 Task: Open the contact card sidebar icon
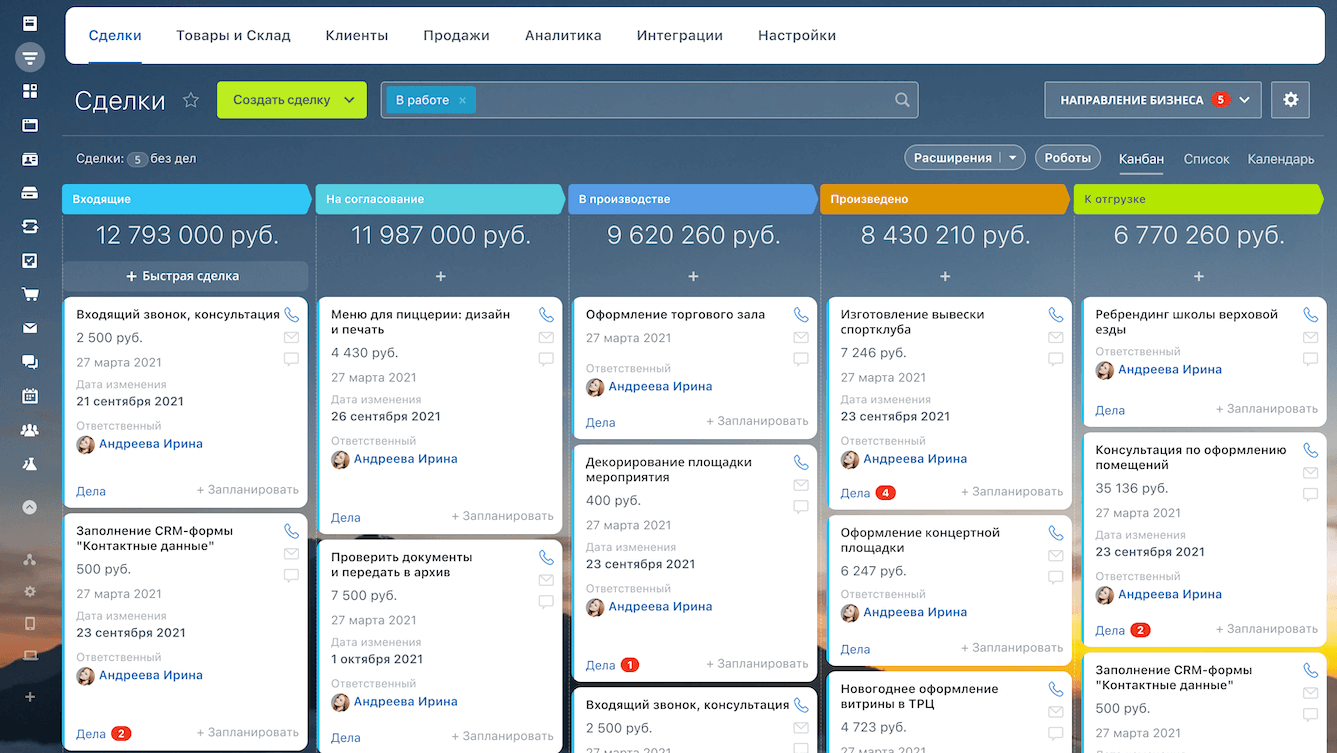[x=30, y=159]
